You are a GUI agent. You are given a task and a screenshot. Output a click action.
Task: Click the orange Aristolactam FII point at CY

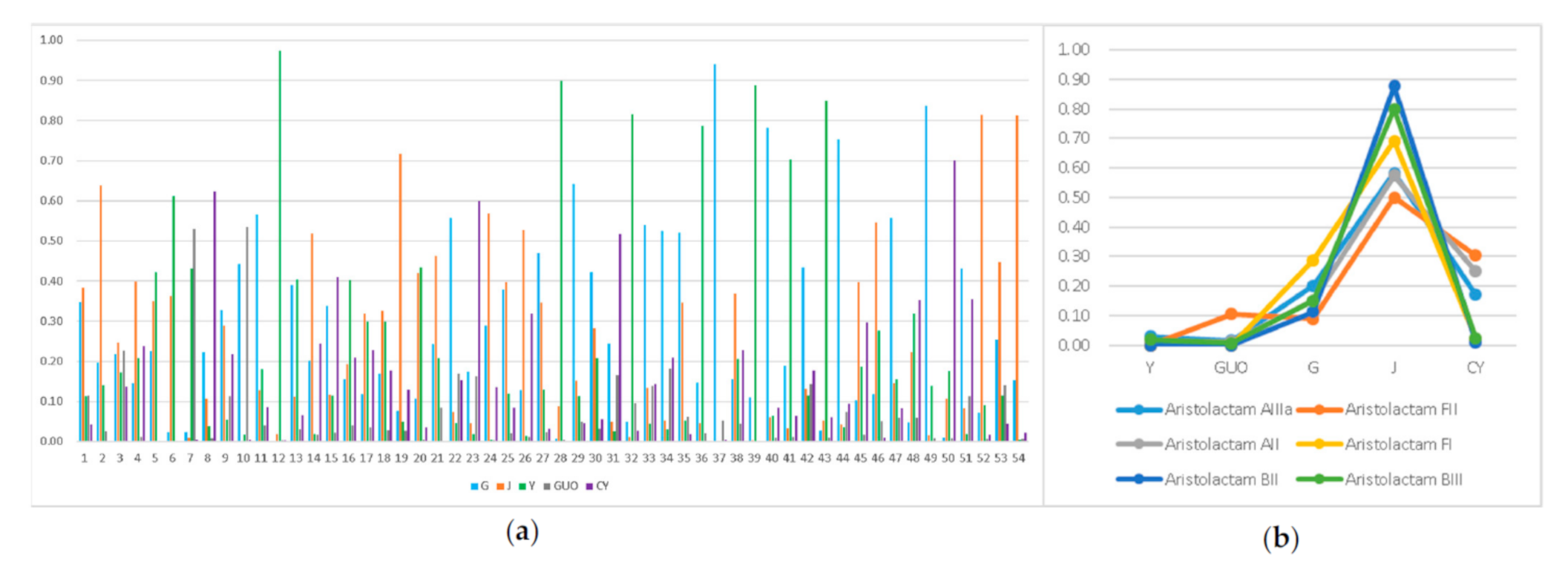tap(1475, 255)
